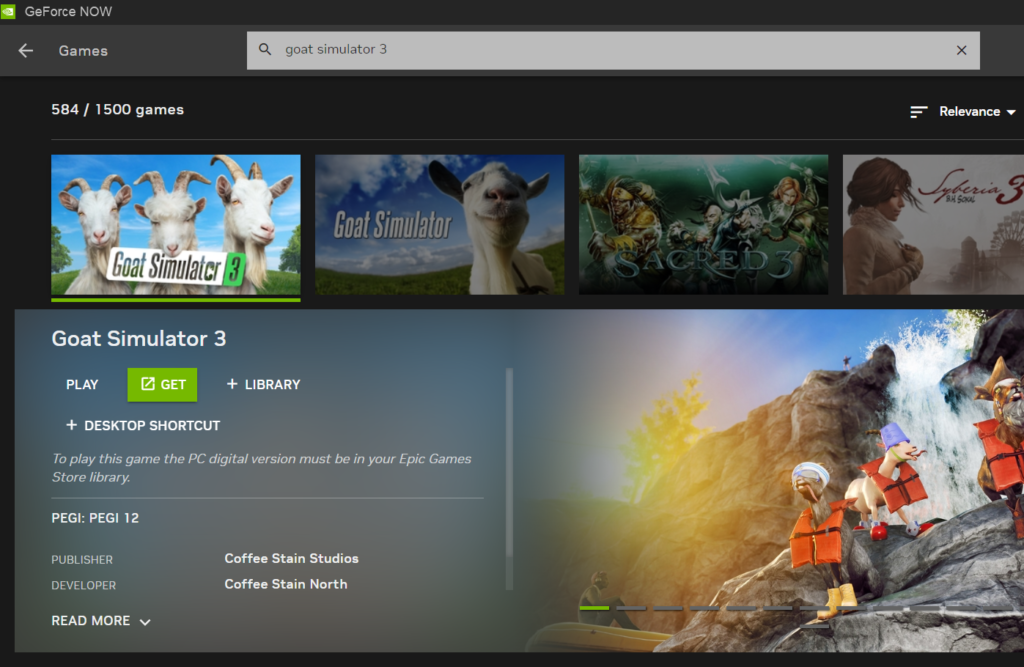Click the PUBLISHER label

82,560
